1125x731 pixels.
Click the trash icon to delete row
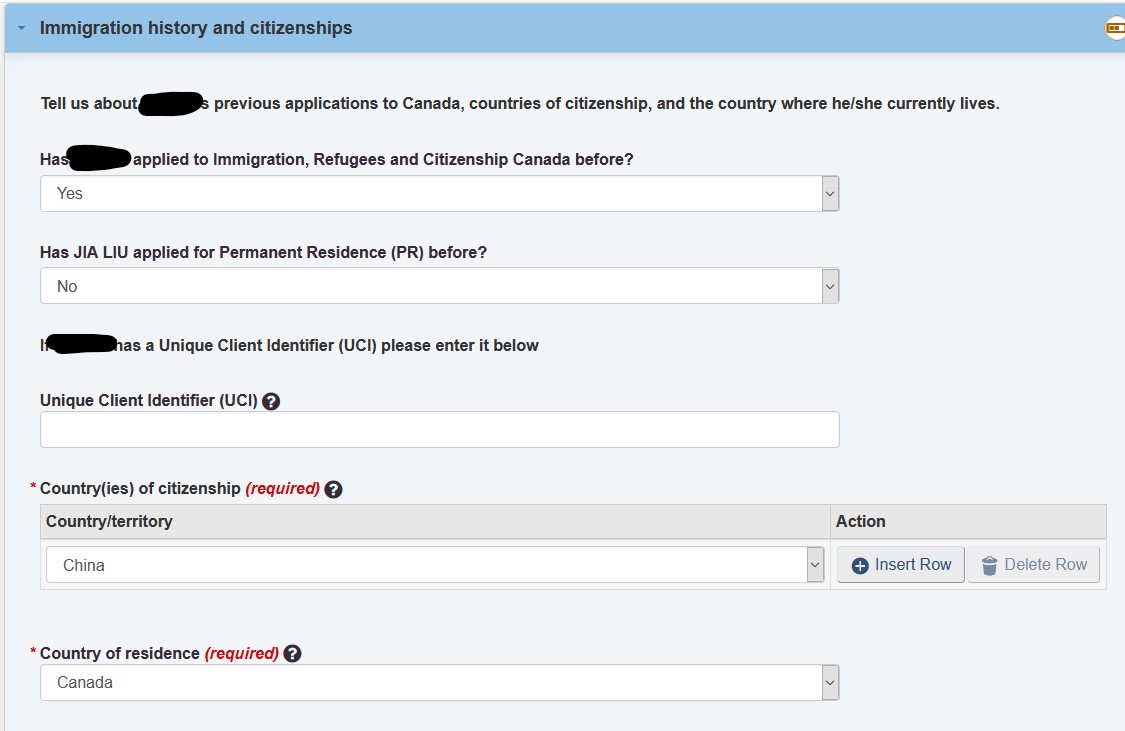(989, 565)
